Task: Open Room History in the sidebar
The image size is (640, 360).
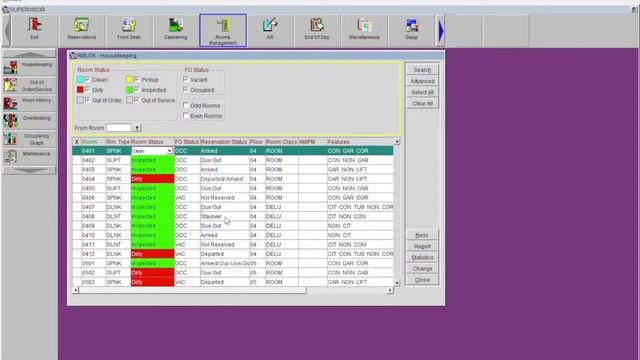Action: point(29,103)
